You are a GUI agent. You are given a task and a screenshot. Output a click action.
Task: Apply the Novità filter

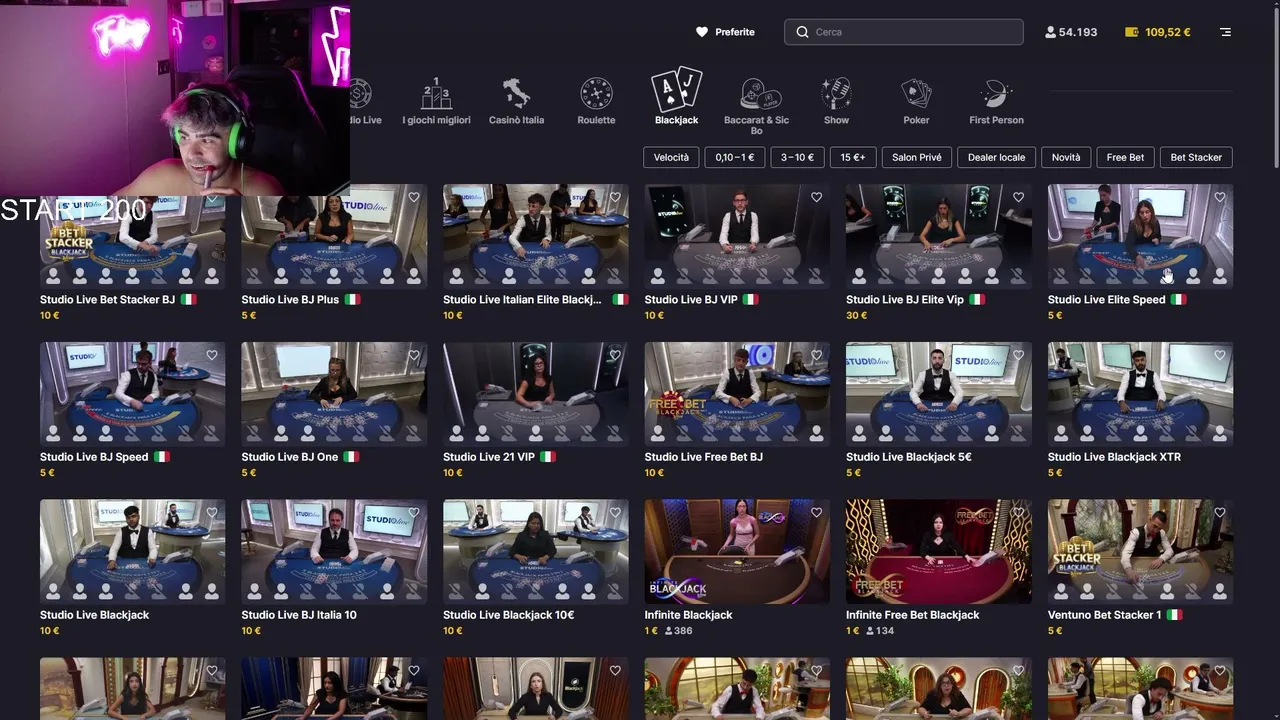click(1066, 157)
